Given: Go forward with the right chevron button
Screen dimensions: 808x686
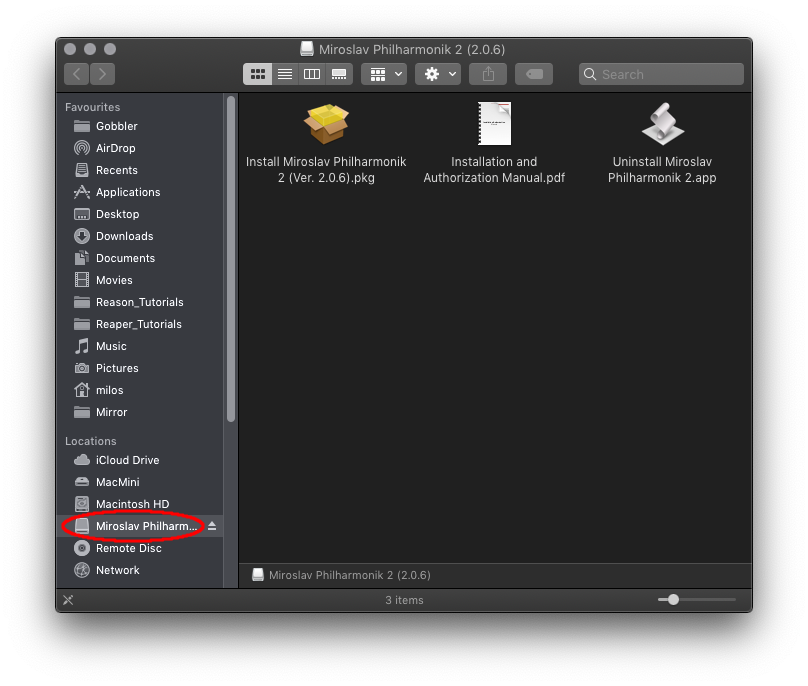Looking at the screenshot, I should pyautogui.click(x=102, y=74).
